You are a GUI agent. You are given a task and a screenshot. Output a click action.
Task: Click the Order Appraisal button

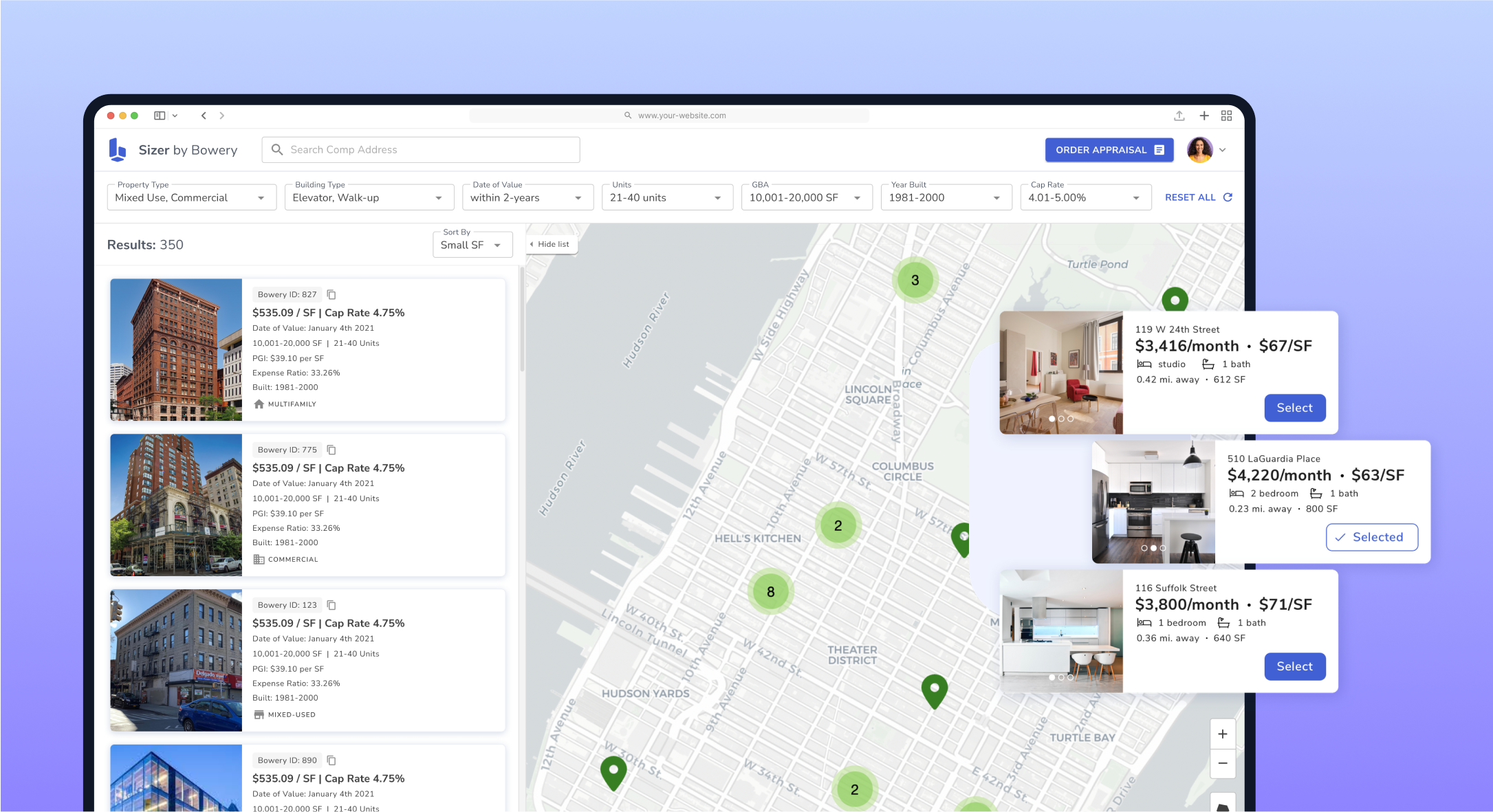(x=1109, y=150)
